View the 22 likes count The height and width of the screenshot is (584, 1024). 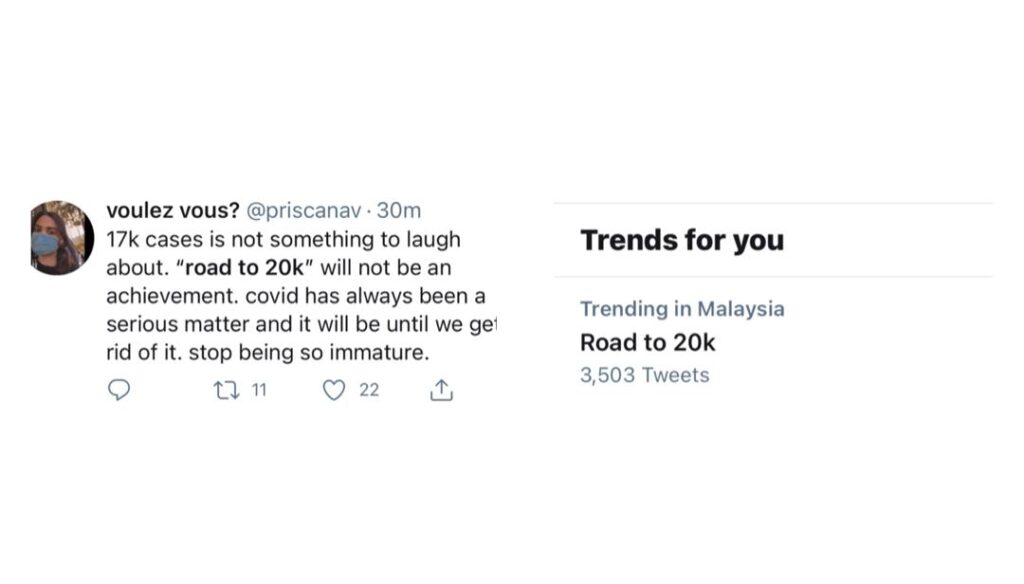(369, 391)
